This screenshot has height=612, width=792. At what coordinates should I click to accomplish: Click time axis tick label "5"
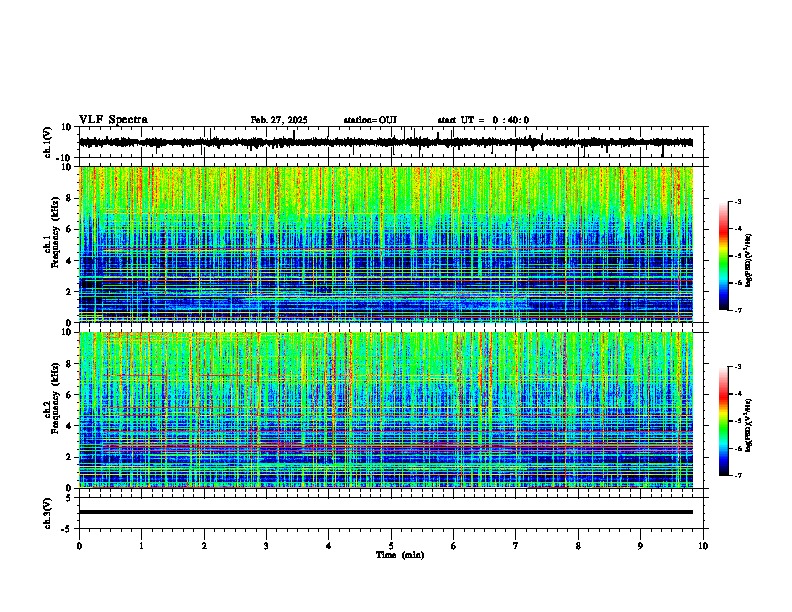[391, 546]
